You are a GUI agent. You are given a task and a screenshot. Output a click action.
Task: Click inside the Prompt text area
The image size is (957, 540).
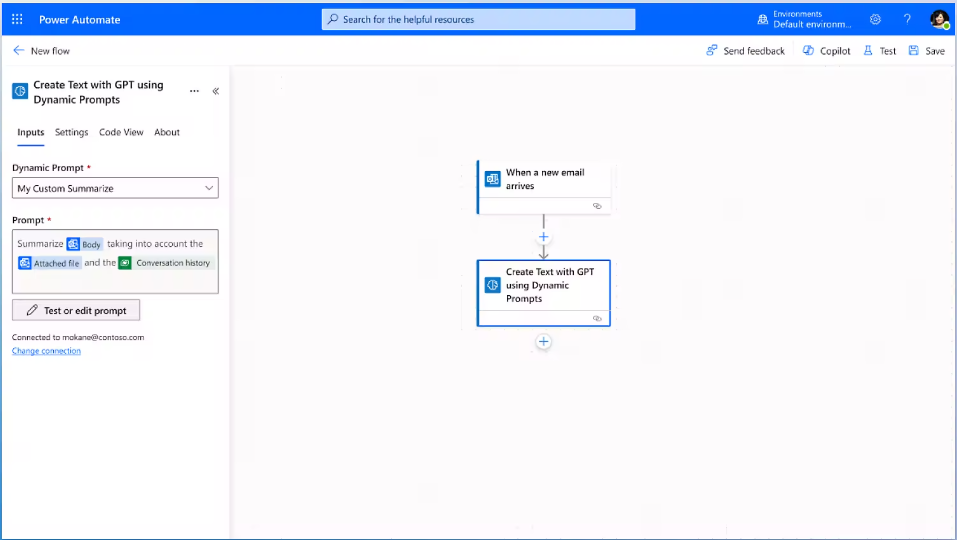click(115, 261)
